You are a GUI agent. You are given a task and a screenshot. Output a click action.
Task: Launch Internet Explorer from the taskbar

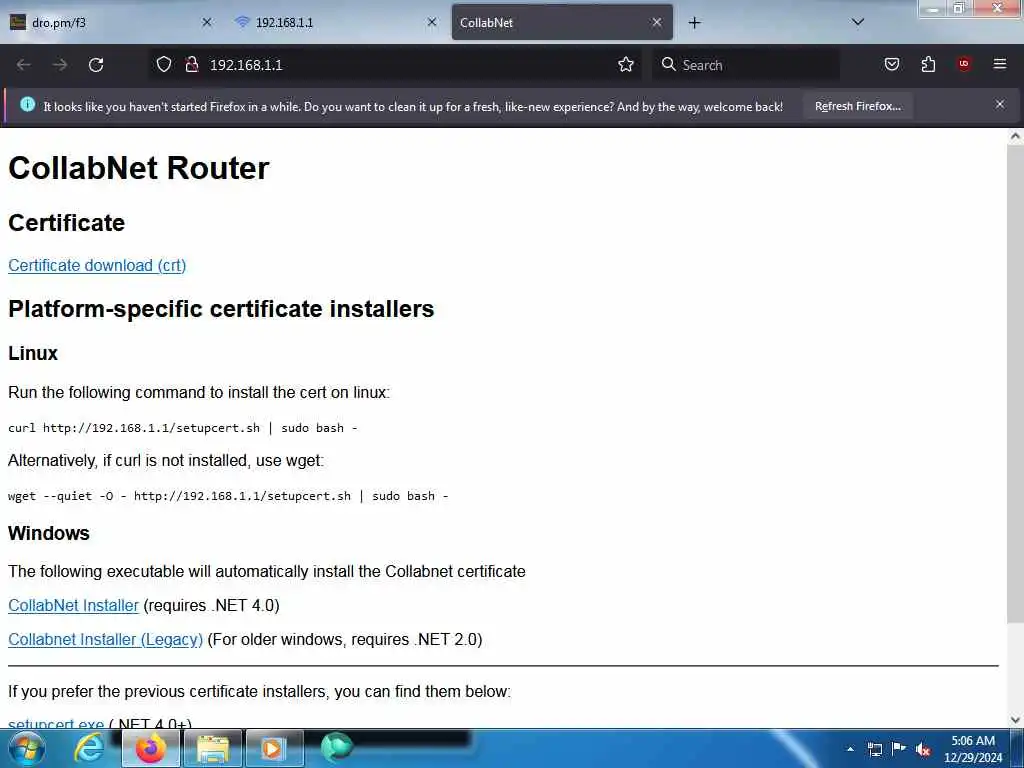(88, 748)
